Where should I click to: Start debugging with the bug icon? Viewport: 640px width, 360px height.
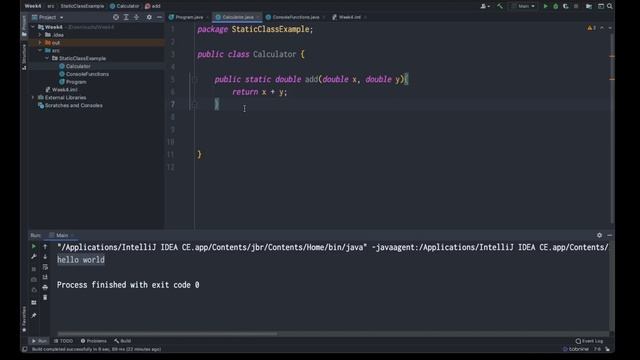coord(555,6)
